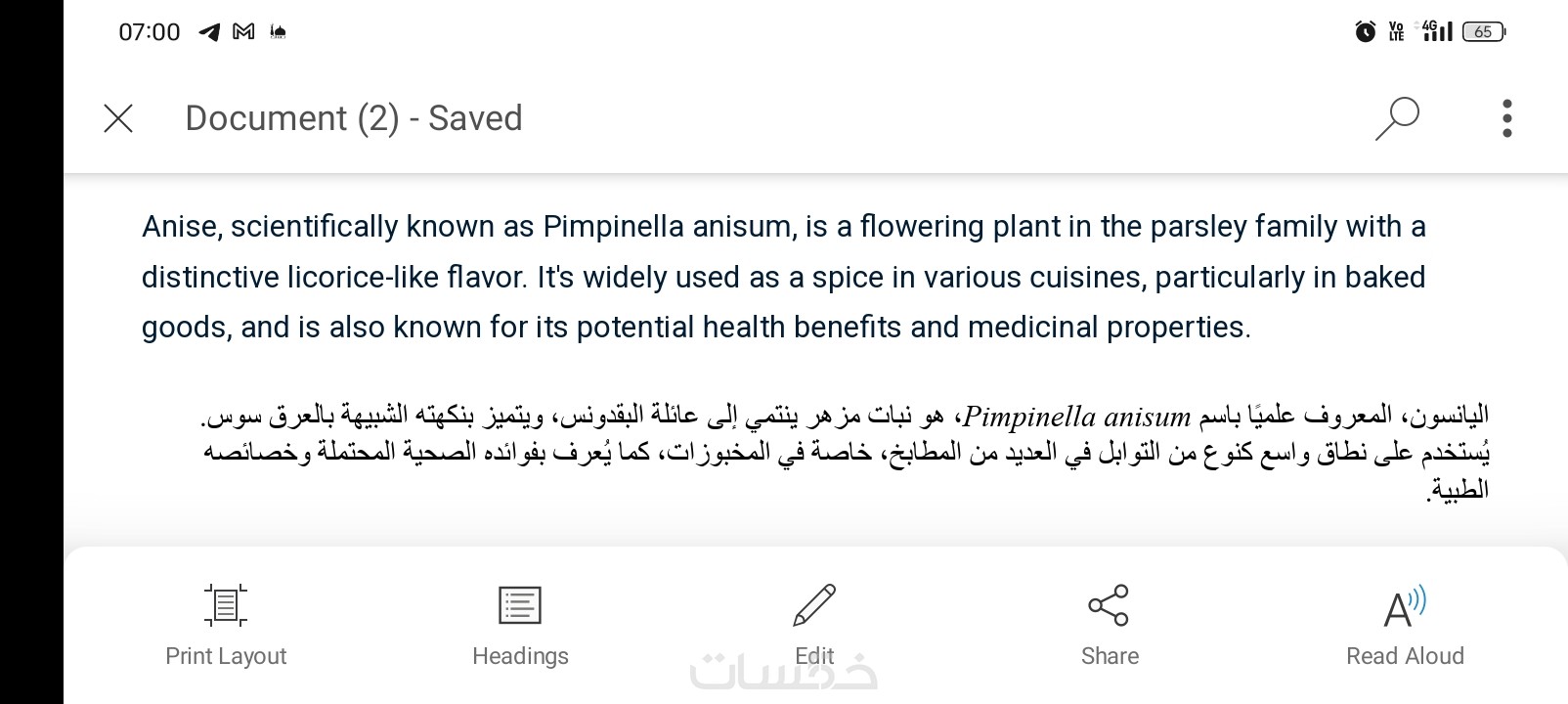Tap the battery indicator showing 65
This screenshot has height=704, width=1568.
1483,32
